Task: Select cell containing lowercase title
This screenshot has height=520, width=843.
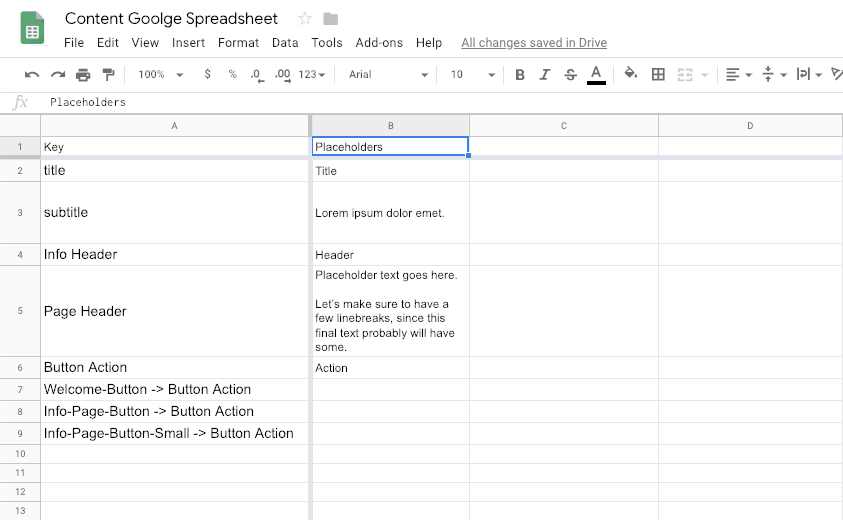Action: [174, 170]
